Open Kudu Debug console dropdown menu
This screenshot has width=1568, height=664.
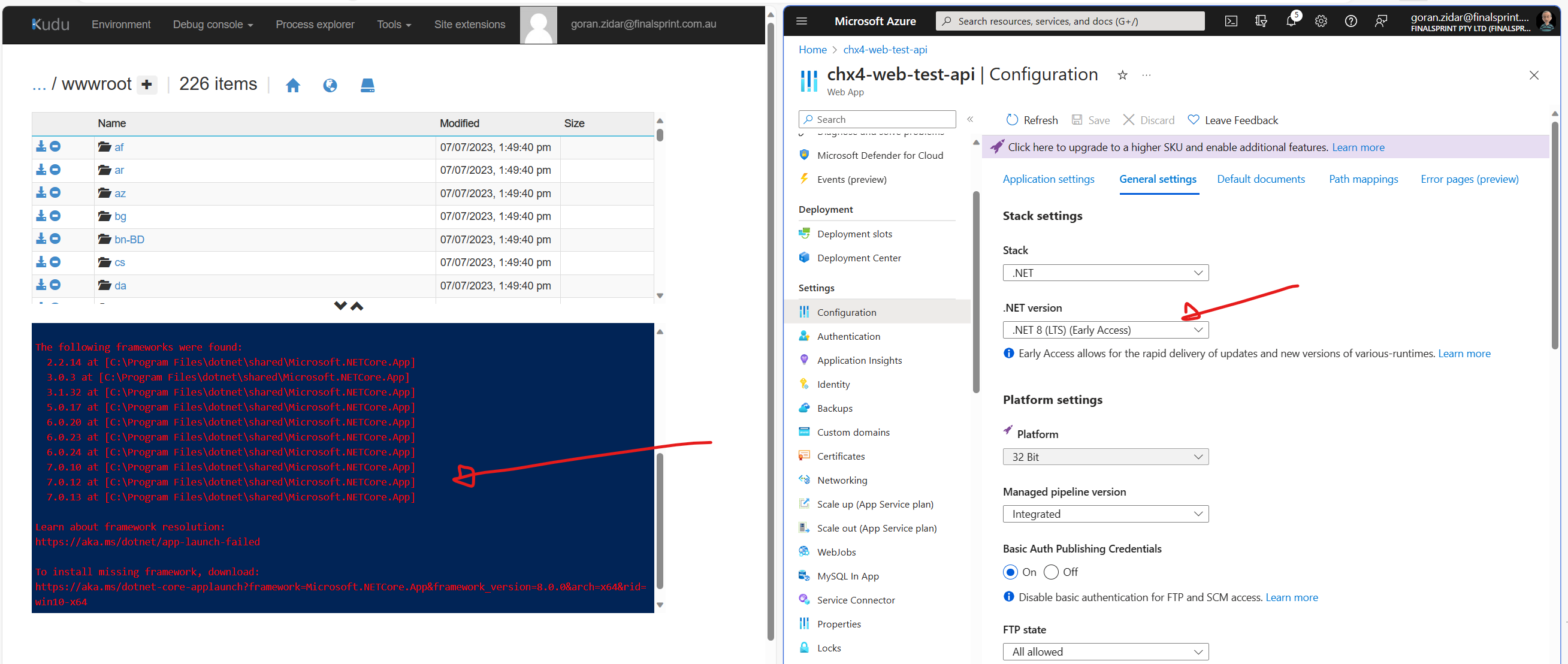(213, 25)
